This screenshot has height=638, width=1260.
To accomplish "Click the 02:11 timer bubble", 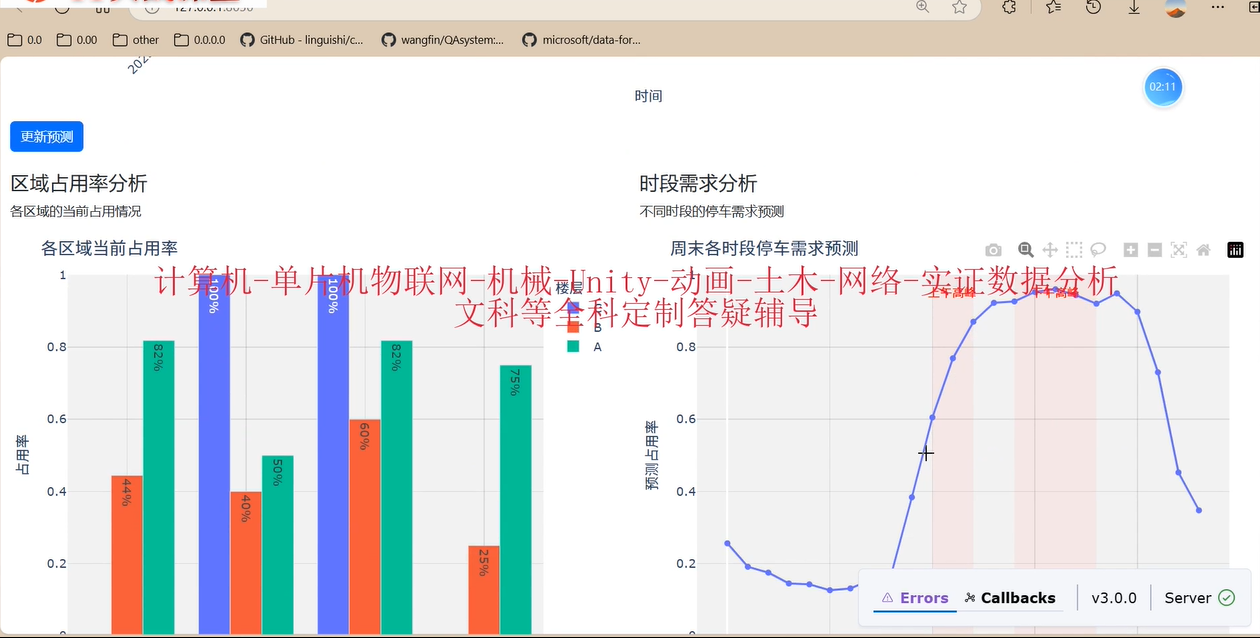I will click(1163, 87).
